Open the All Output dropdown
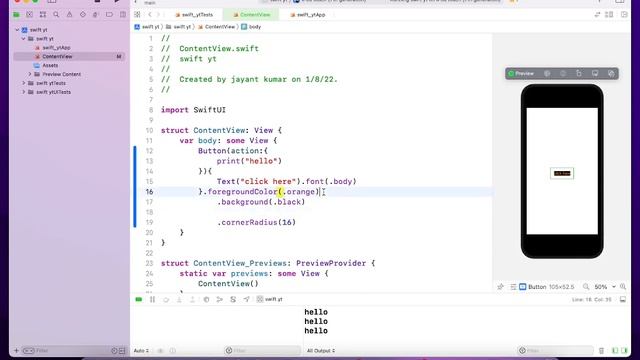Screen dimensions: 640x360 [x=321, y=351]
